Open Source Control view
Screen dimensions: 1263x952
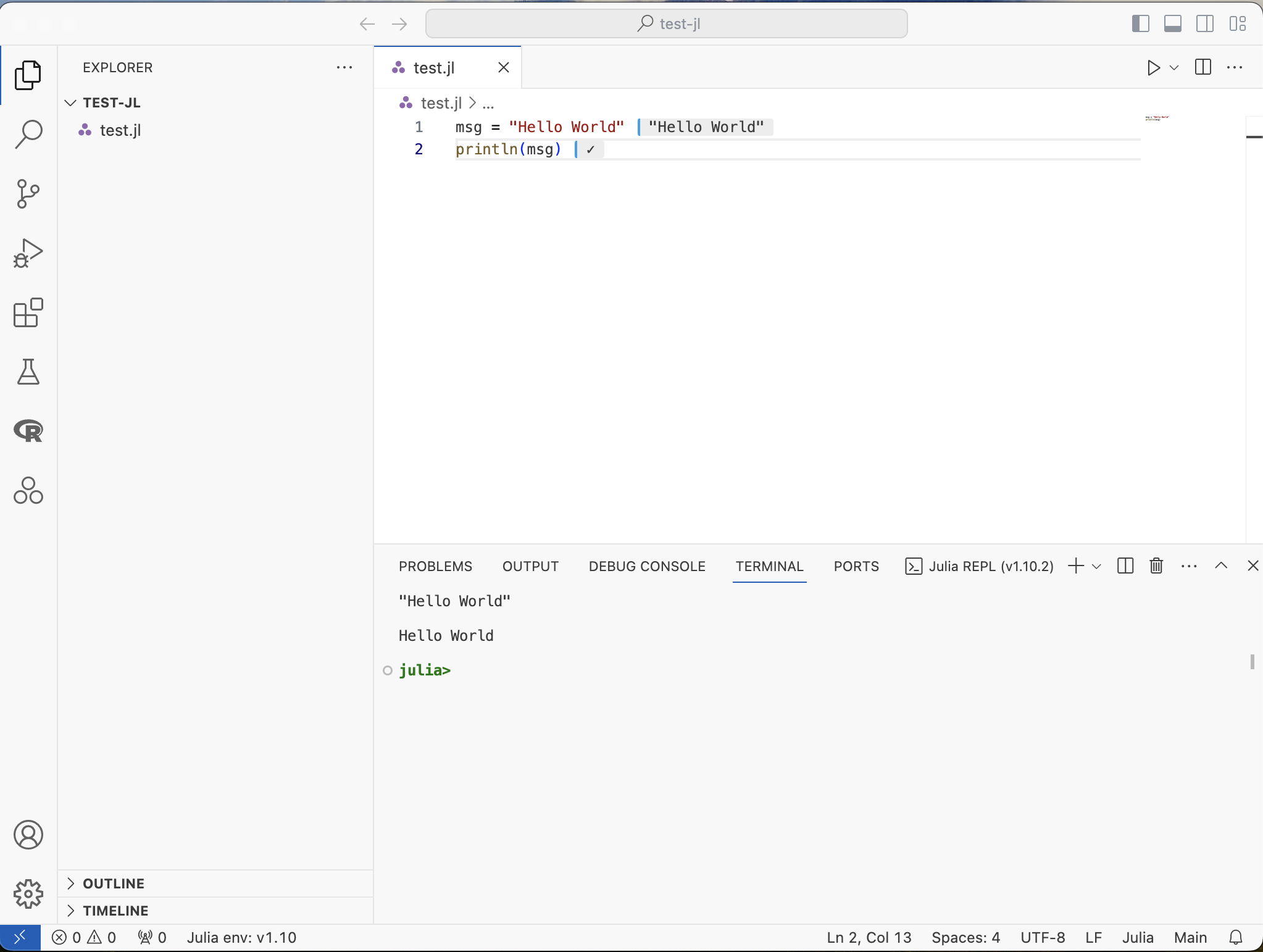(x=28, y=194)
